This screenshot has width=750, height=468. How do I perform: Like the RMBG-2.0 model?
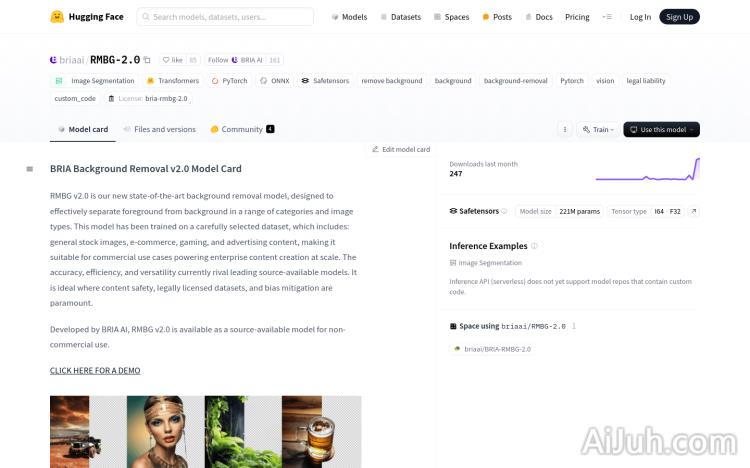click(x=174, y=60)
